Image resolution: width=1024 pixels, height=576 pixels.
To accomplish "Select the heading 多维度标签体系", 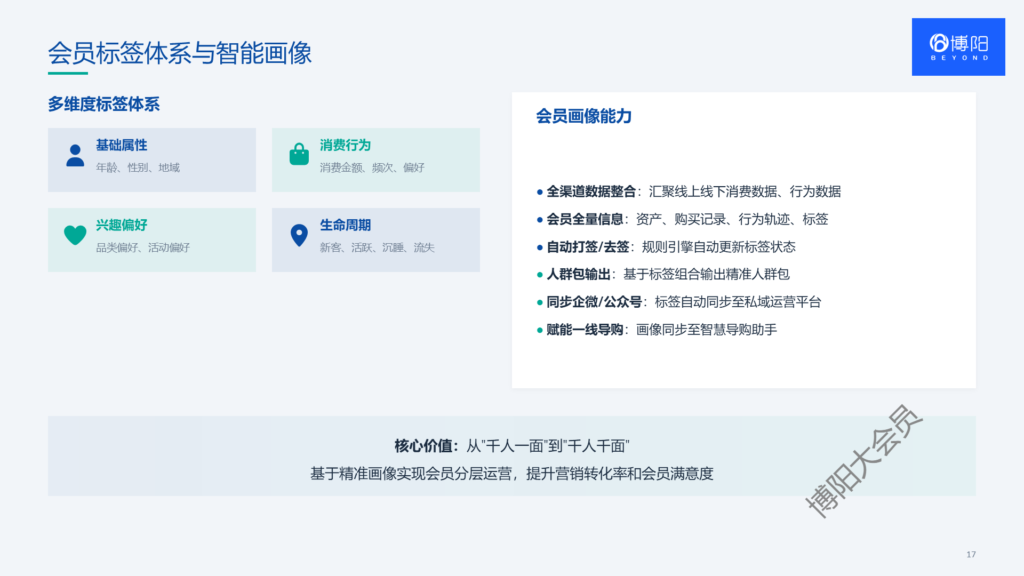I will pos(104,104).
